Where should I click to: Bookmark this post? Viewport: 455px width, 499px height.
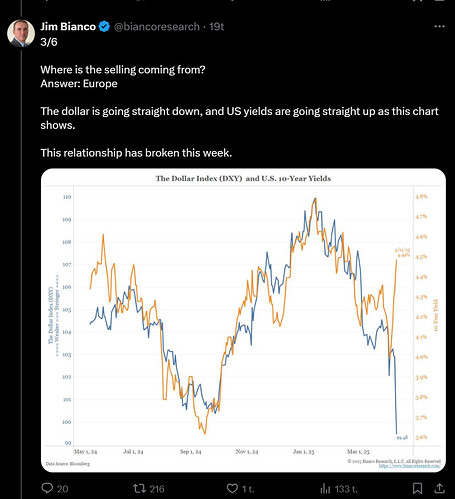coord(417,489)
